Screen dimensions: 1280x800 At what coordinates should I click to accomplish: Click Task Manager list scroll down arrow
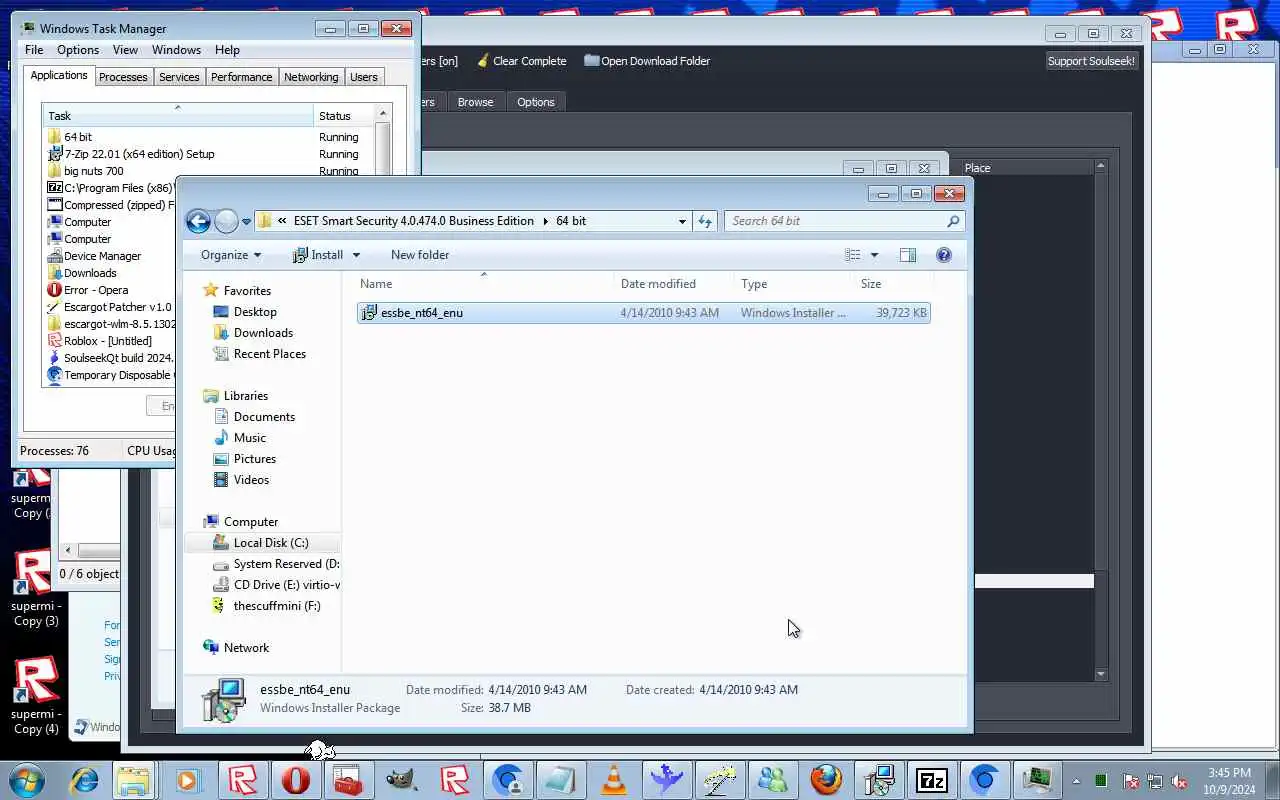(x=383, y=380)
